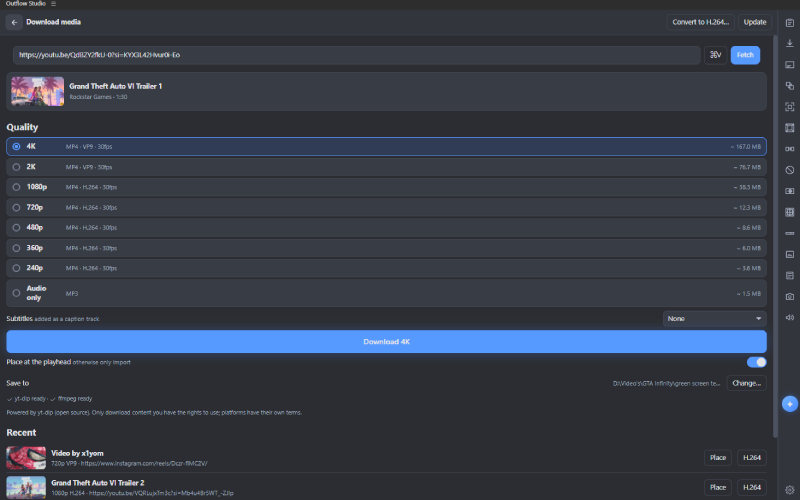The image size is (800, 500).
Task: Open the crossed-out circle icon in the sidebar
Action: tap(789, 170)
